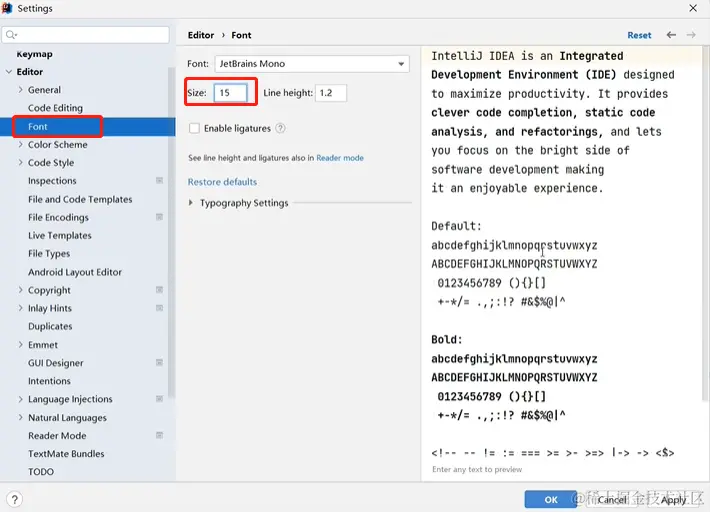Open GUI Designer settings
Viewport: 710px width, 512px height.
point(56,363)
